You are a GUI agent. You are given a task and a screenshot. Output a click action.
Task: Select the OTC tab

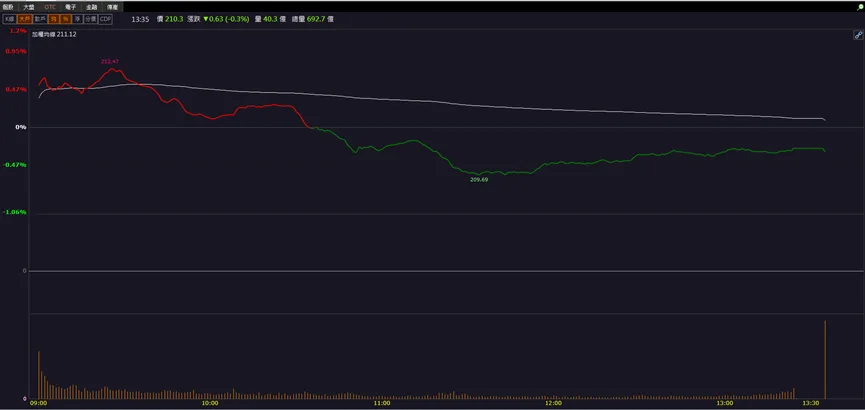pyautogui.click(x=50, y=7)
